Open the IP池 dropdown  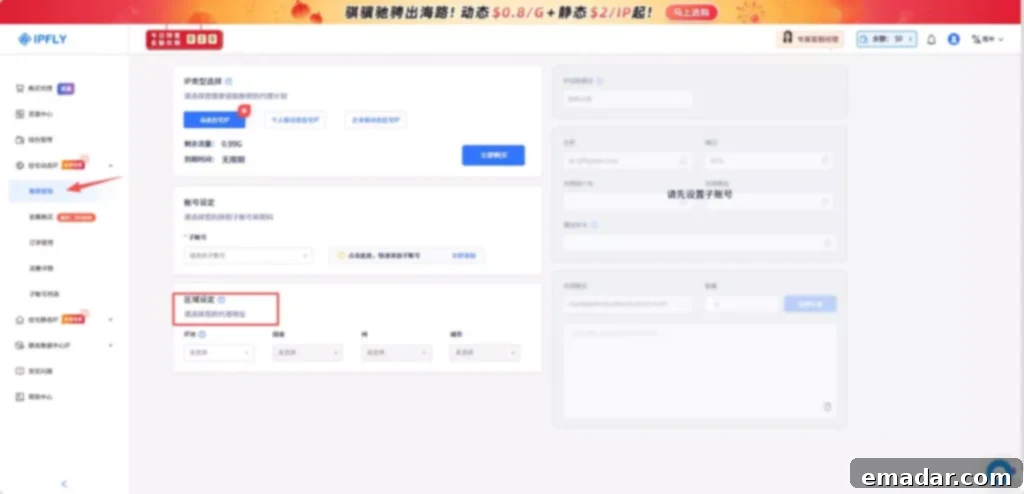(x=219, y=353)
